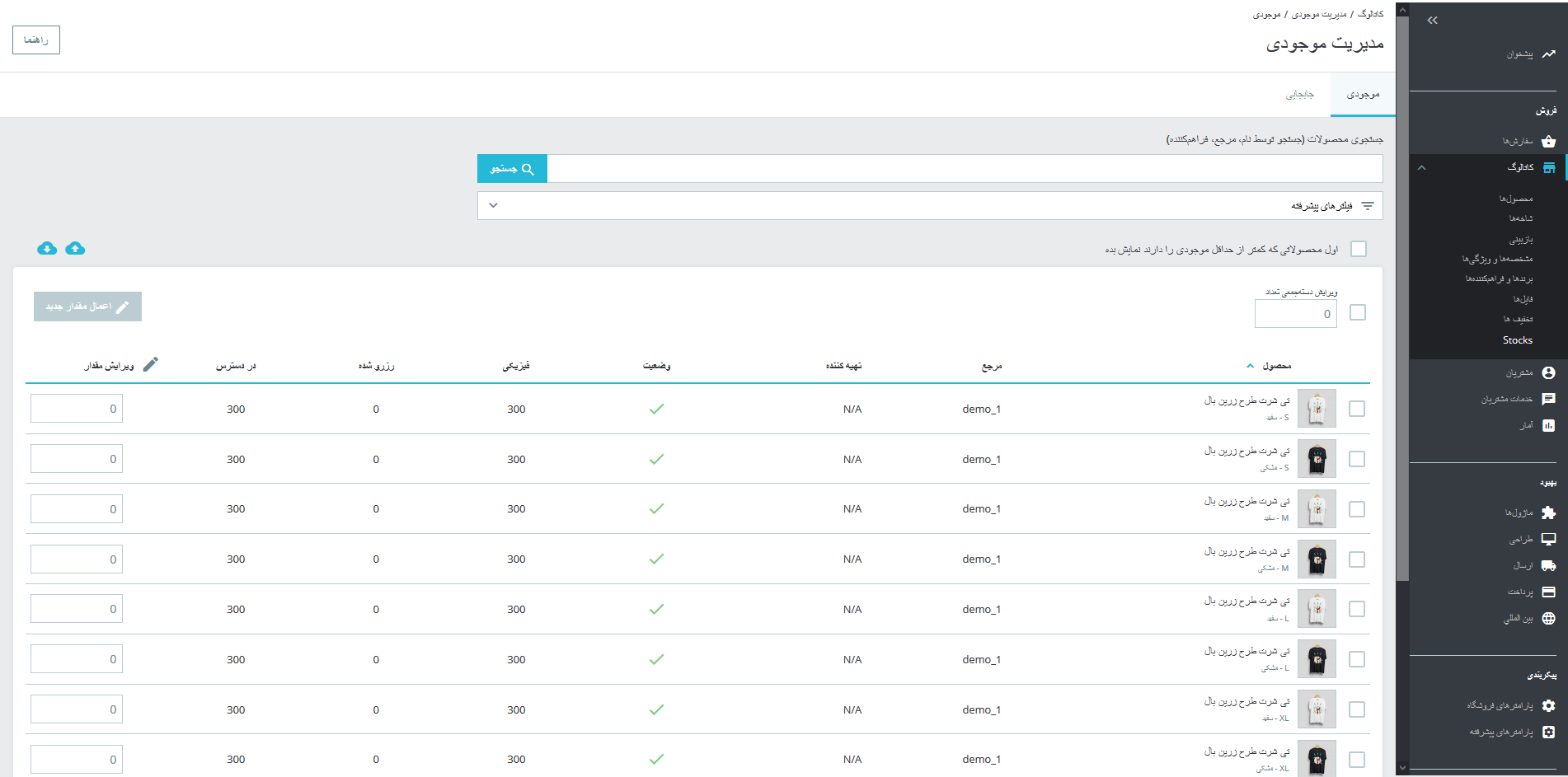Click the bulk quantity input field
This screenshot has width=1568, height=777.
[x=1296, y=313]
